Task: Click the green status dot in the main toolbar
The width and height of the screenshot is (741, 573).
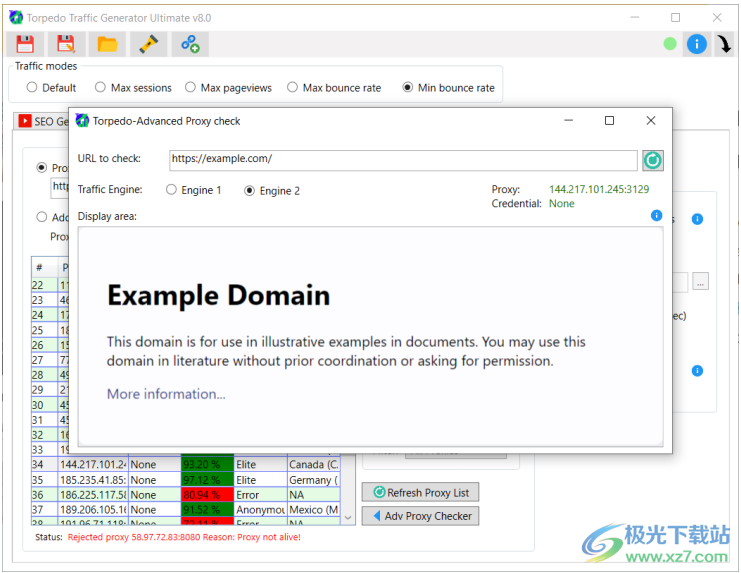Action: coord(670,44)
